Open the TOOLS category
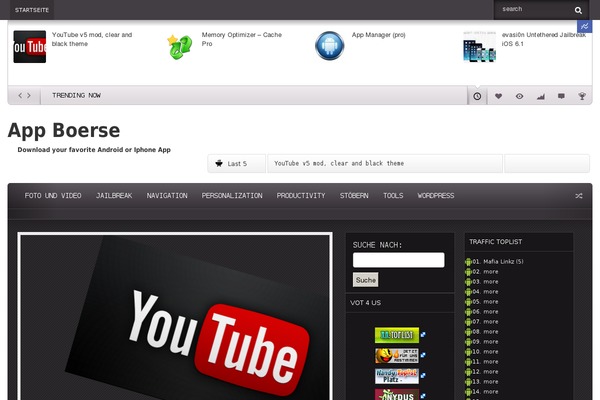The image size is (600, 400). click(393, 196)
